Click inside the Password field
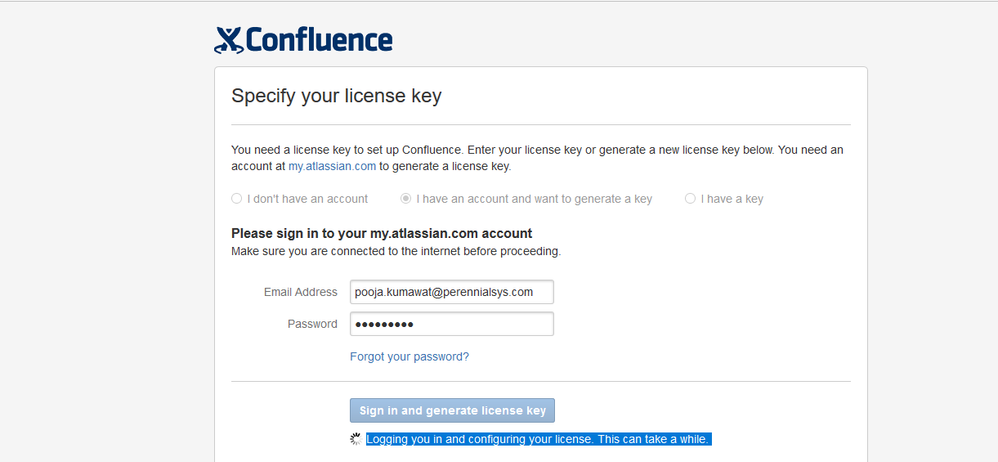998x462 pixels. (x=452, y=324)
